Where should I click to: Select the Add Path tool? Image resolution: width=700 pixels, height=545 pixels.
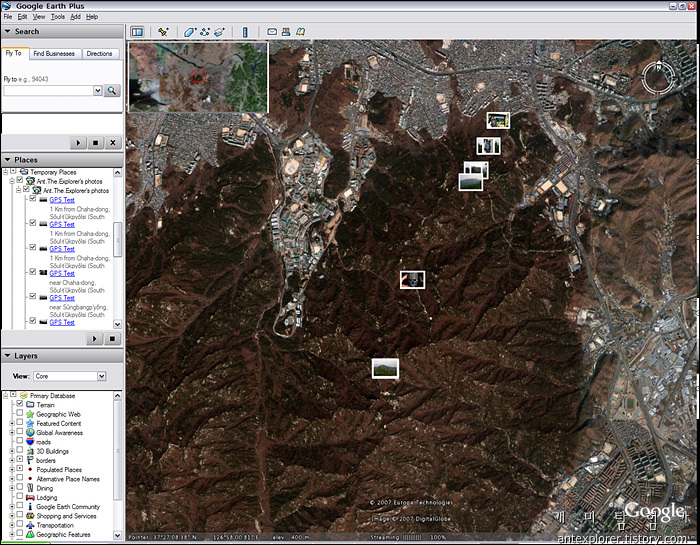click(x=205, y=32)
